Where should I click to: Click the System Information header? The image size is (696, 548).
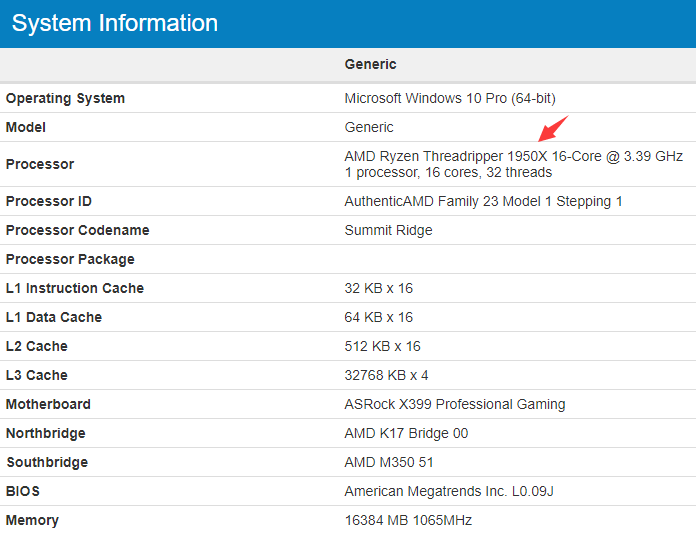tap(115, 23)
